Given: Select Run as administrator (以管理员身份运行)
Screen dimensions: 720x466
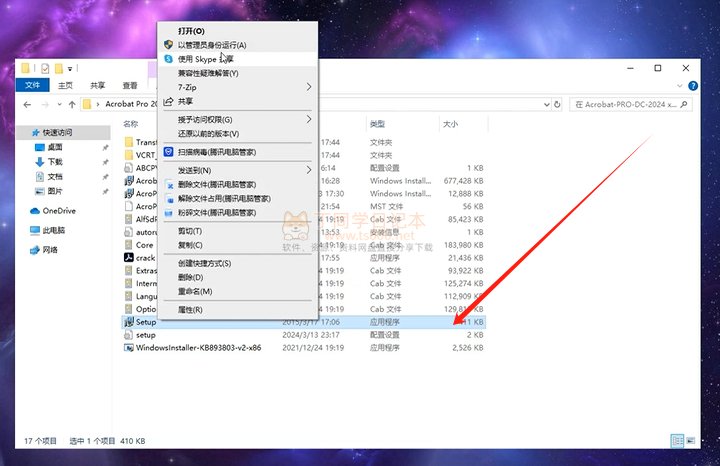Looking at the screenshot, I should coord(237,45).
